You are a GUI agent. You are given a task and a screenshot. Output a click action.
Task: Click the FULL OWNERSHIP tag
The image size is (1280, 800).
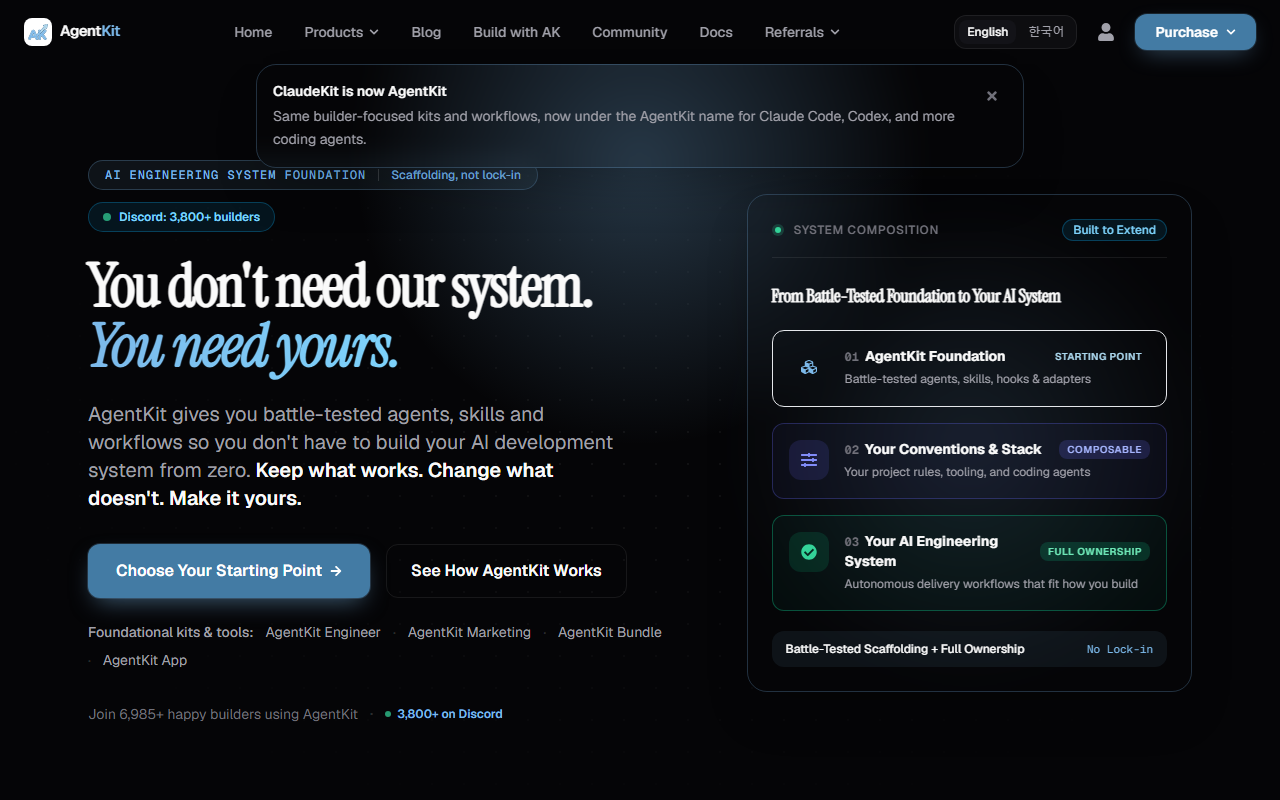click(1094, 552)
